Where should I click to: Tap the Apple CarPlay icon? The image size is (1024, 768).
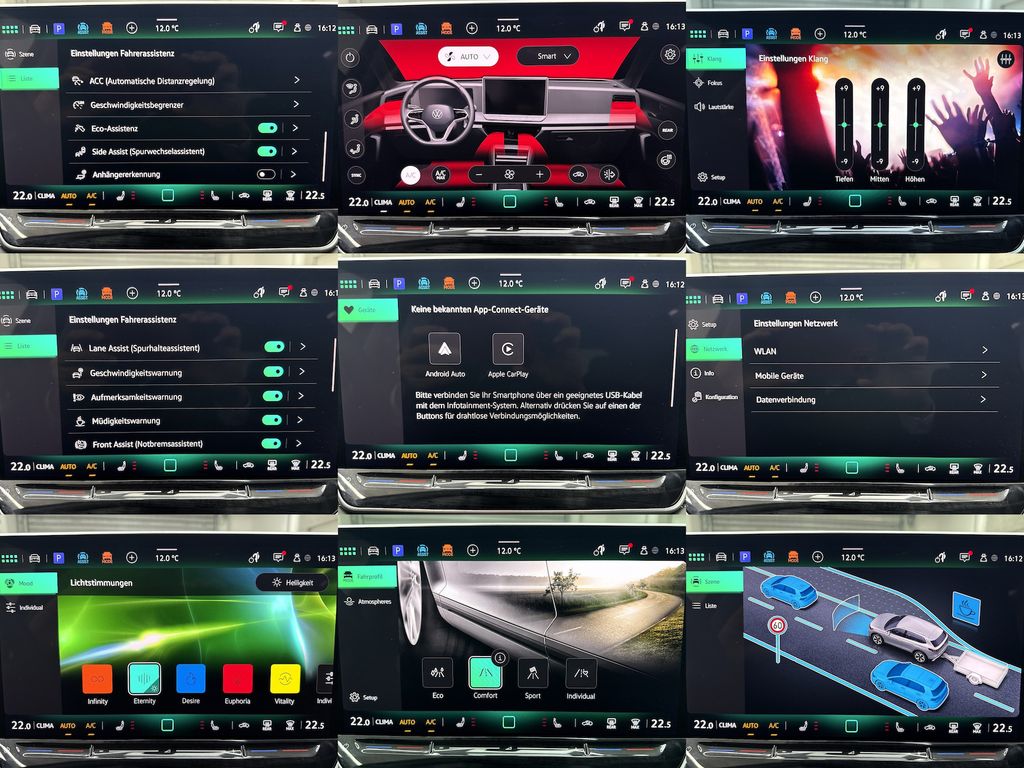[508, 348]
